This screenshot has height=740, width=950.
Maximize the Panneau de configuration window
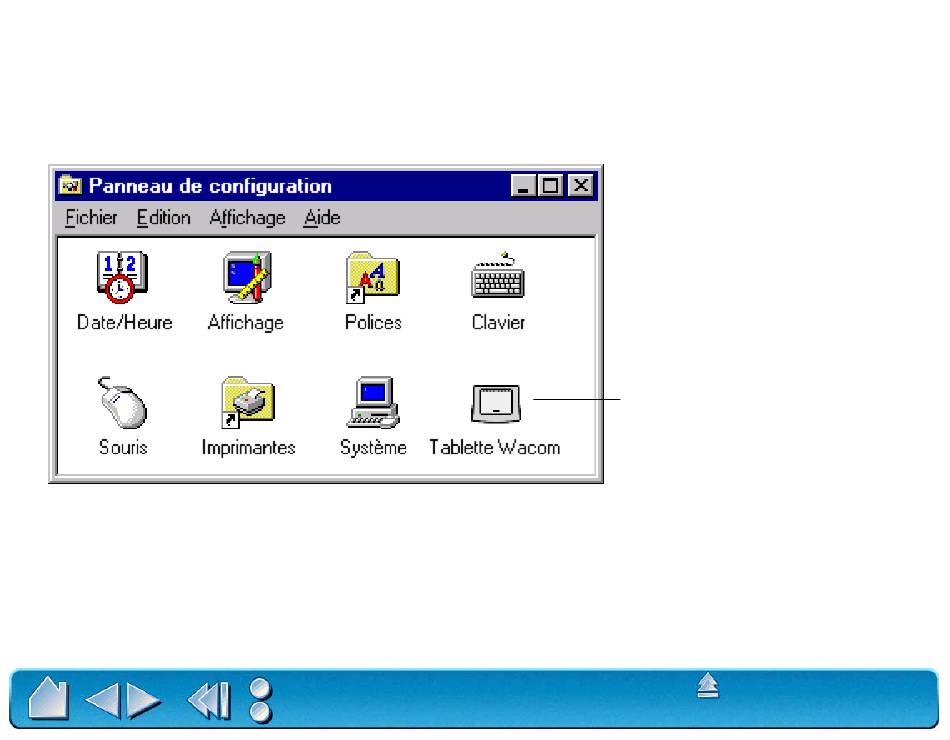550,185
